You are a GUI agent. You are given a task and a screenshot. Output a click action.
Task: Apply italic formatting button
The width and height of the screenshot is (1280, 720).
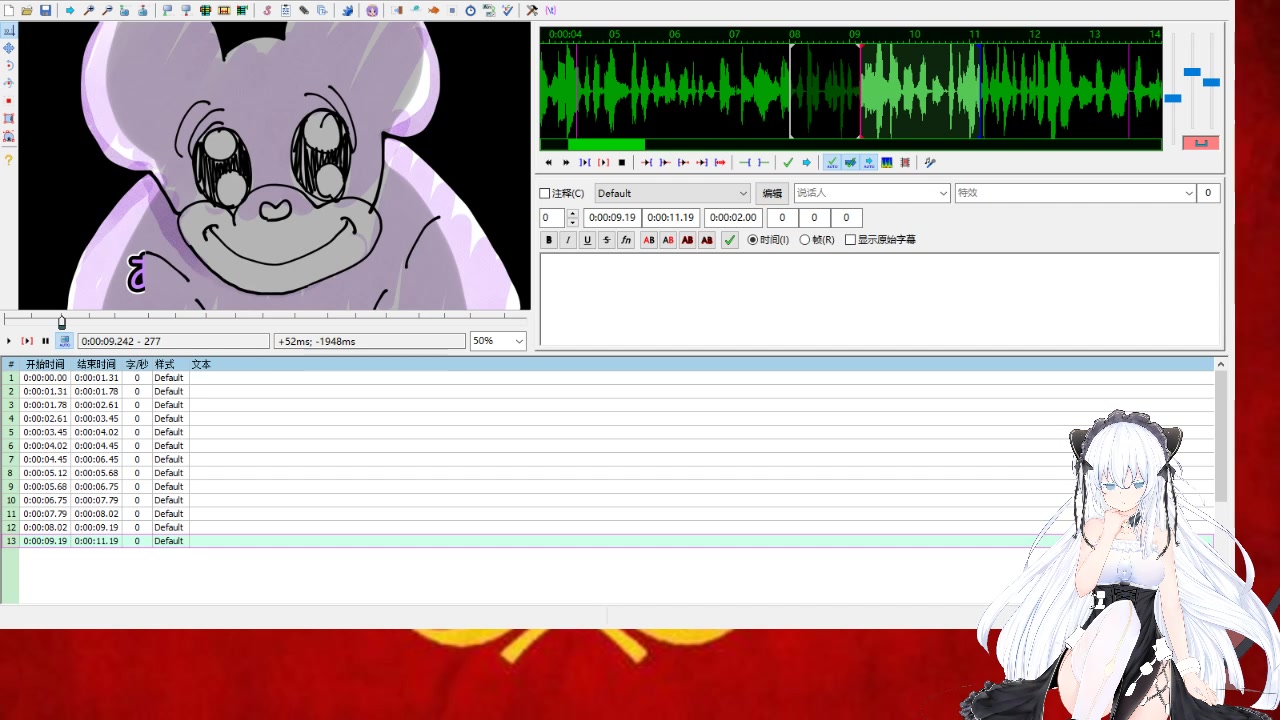pos(567,240)
